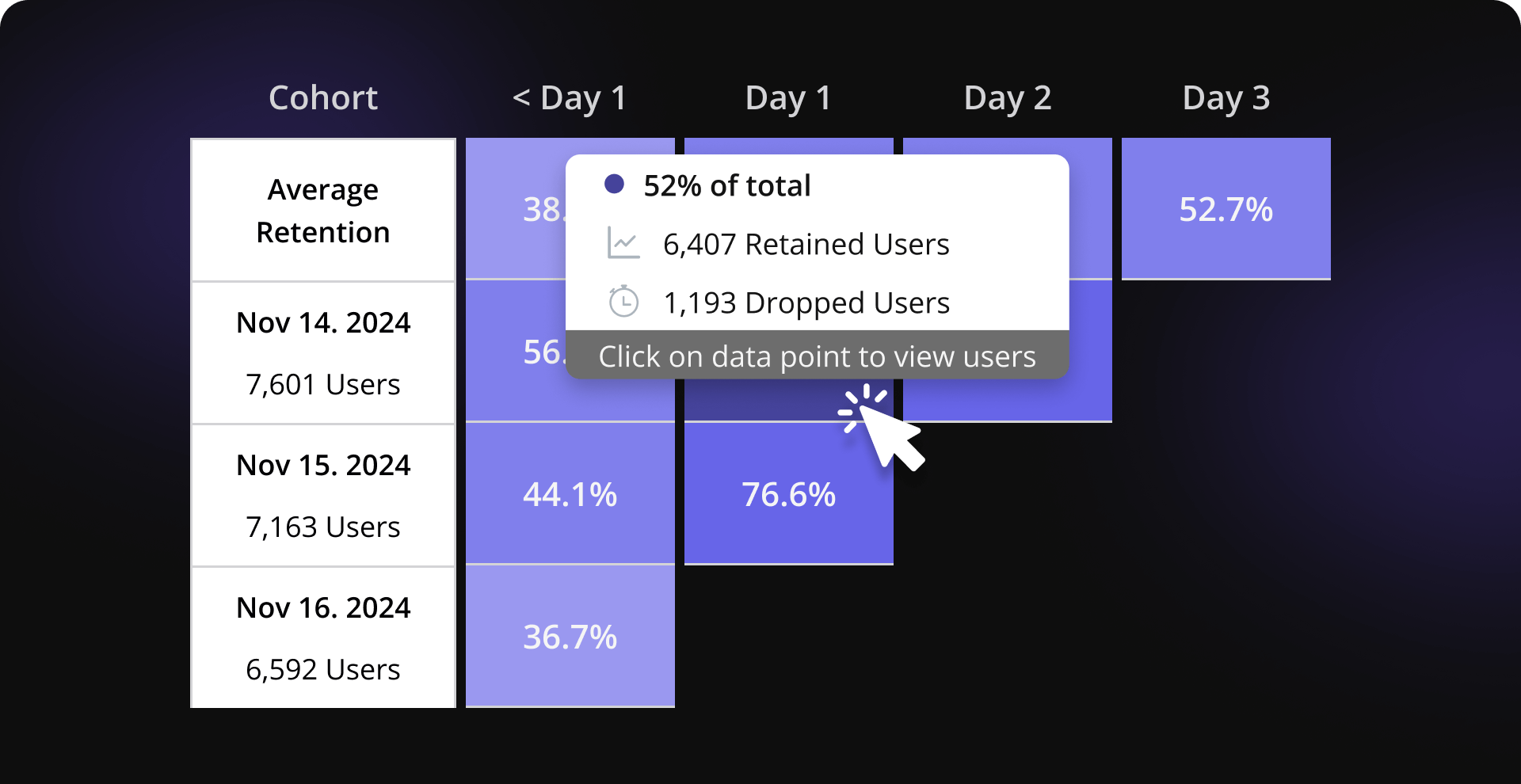Click the 52.7% average retention cell

pyautogui.click(x=1226, y=209)
